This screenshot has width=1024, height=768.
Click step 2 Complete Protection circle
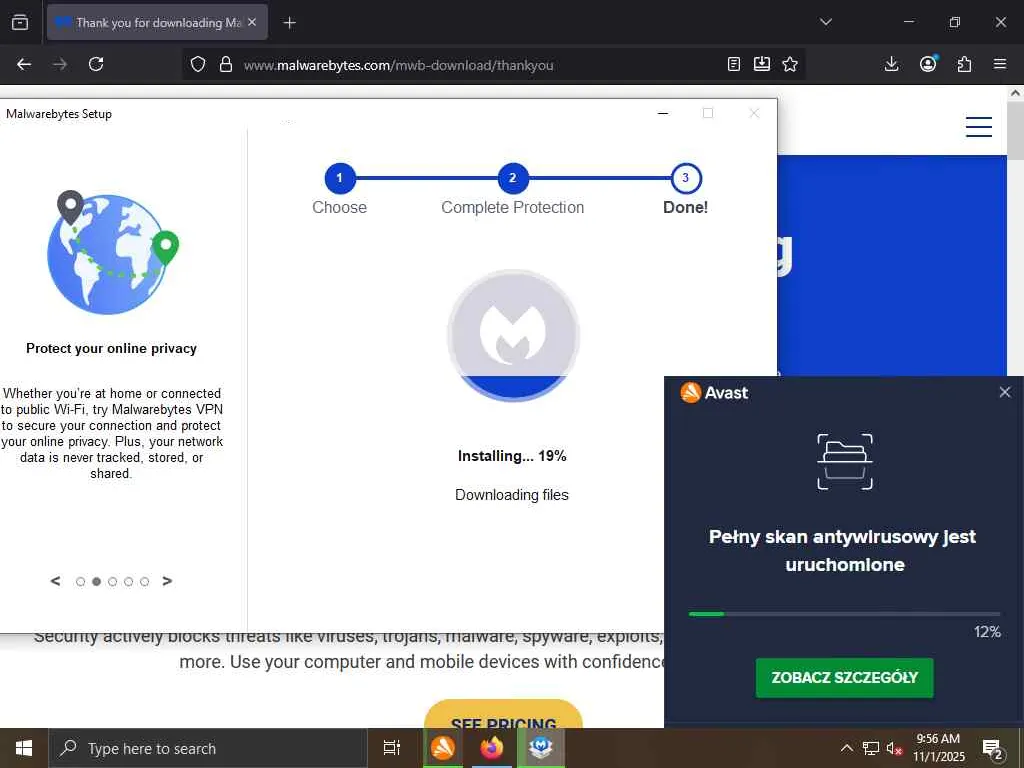coord(513,178)
